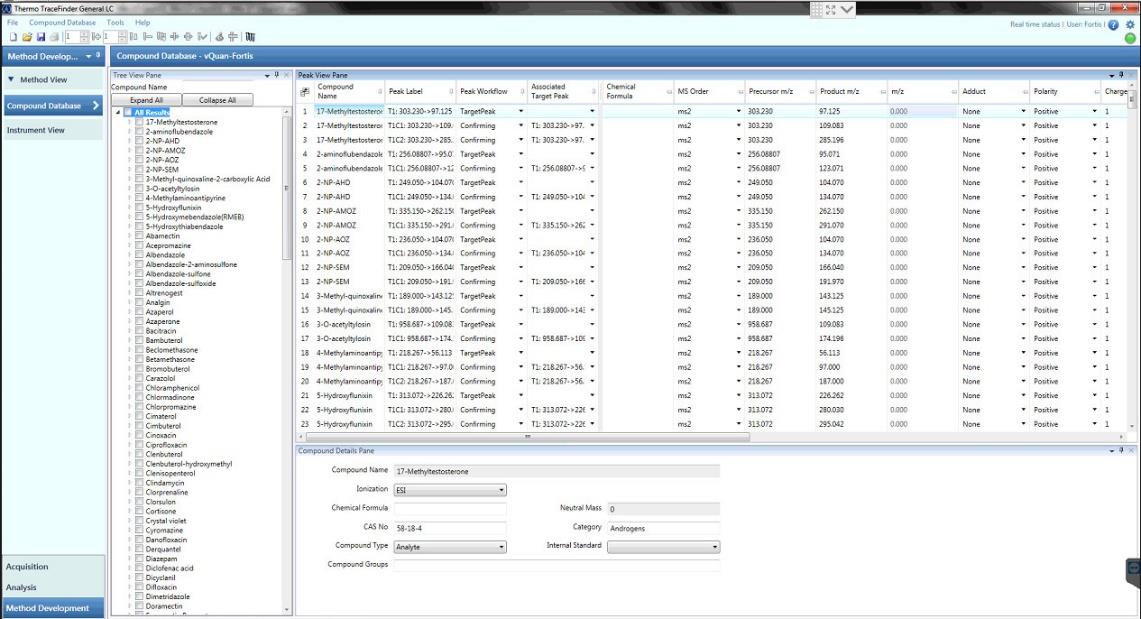Click the down chevron in top overlay bar
Image resolution: width=1141 pixels, height=619 pixels.
(x=847, y=9)
